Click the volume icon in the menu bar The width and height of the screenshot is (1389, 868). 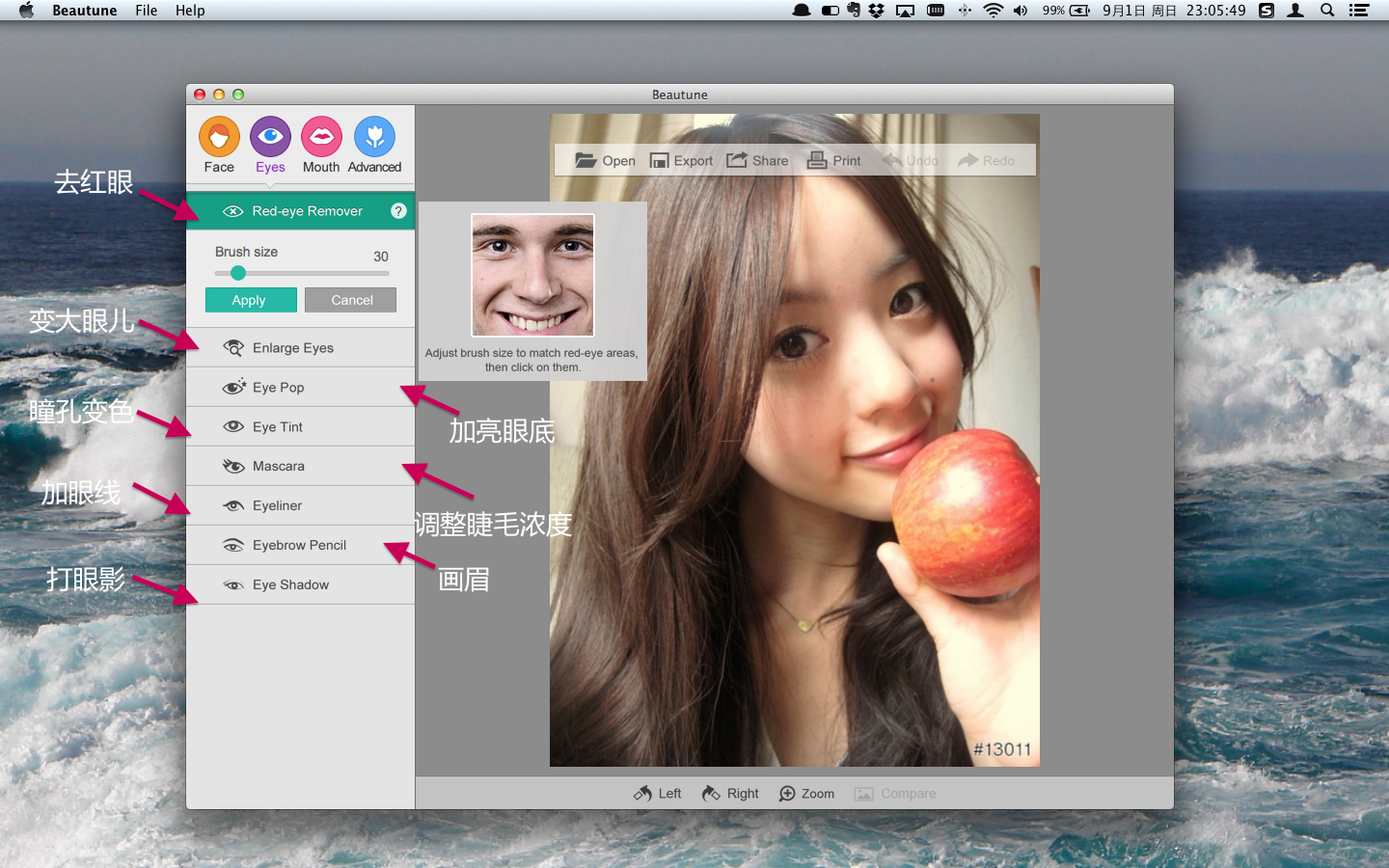tap(1021, 11)
